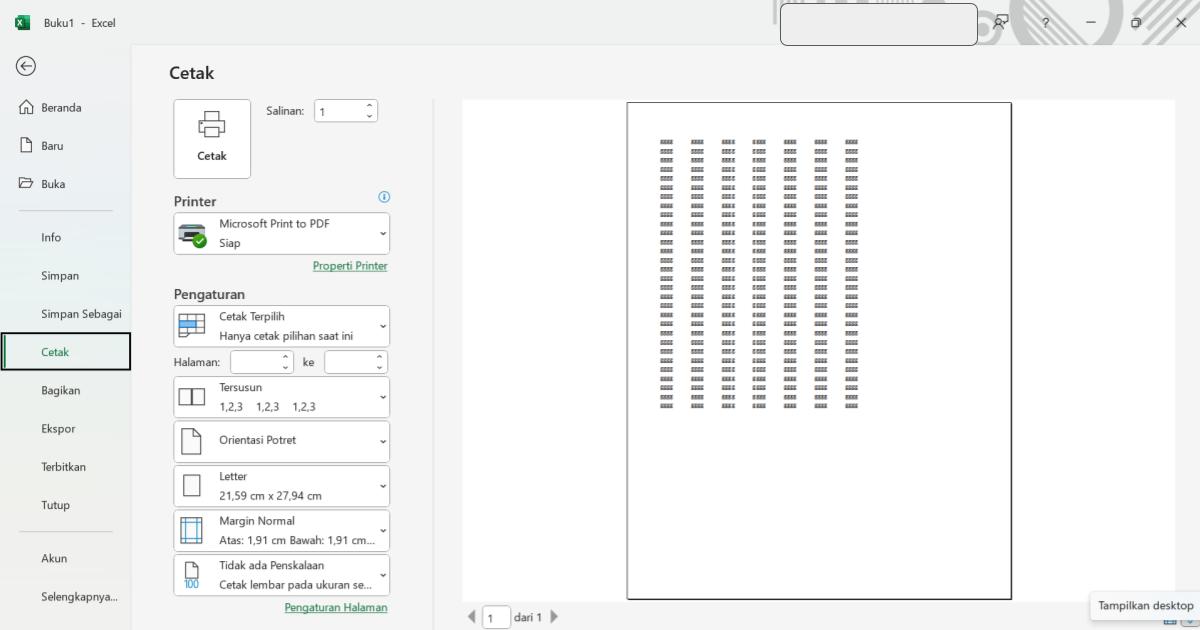Open Help question mark icon
This screenshot has width=1200, height=630.
[1045, 22]
